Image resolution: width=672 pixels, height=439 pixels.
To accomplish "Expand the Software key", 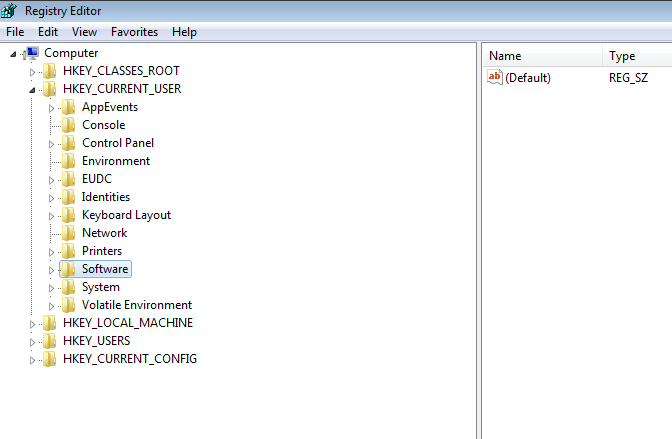I will [x=52, y=269].
